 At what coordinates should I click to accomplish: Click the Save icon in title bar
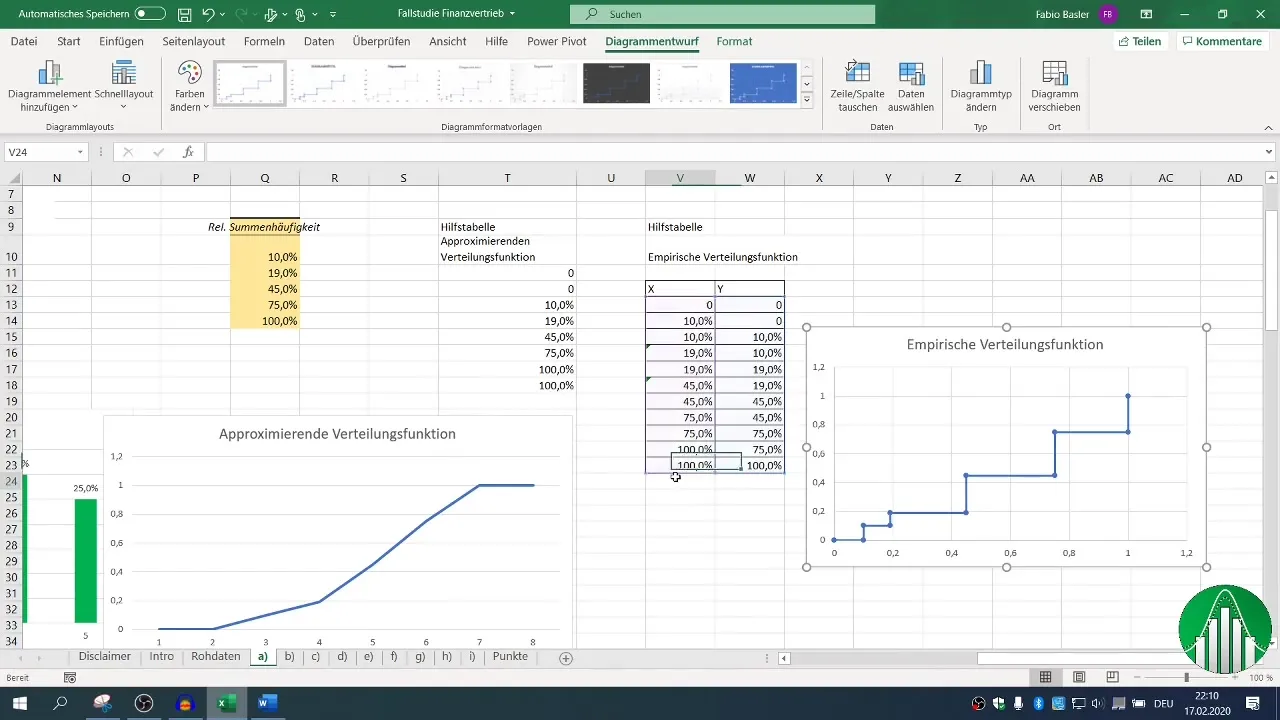(x=184, y=14)
